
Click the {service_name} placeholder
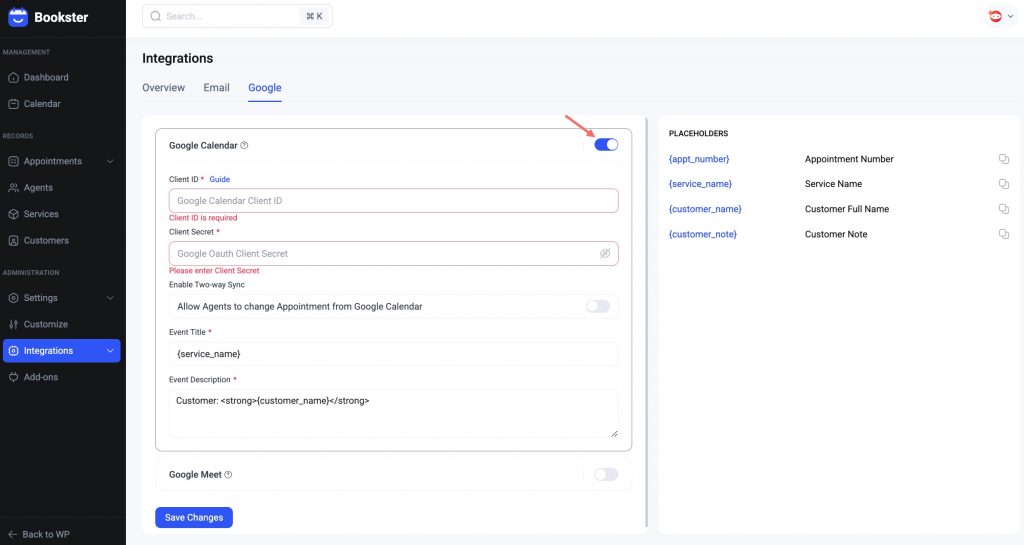[700, 184]
